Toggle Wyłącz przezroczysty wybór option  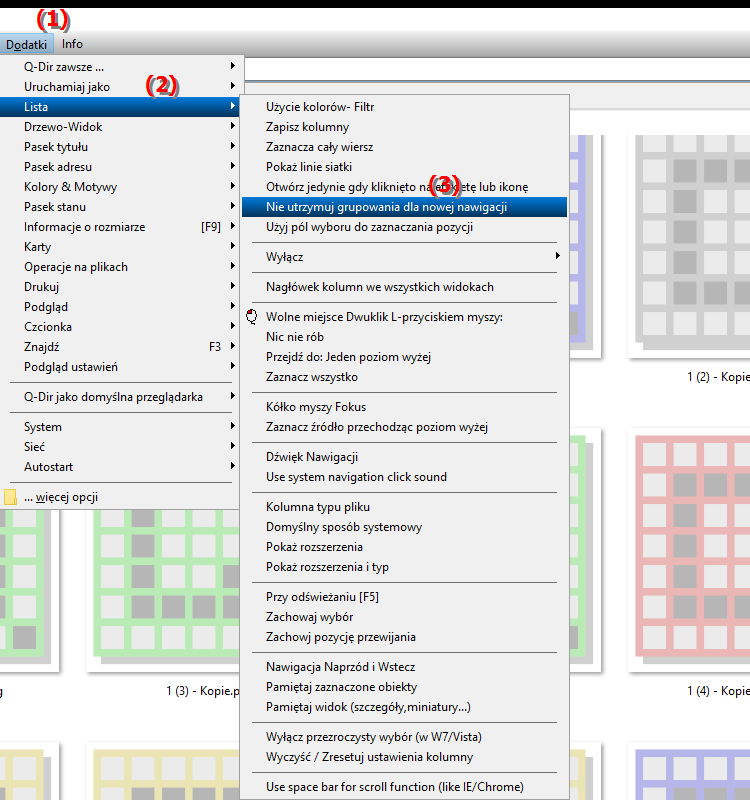pyautogui.click(x=404, y=737)
